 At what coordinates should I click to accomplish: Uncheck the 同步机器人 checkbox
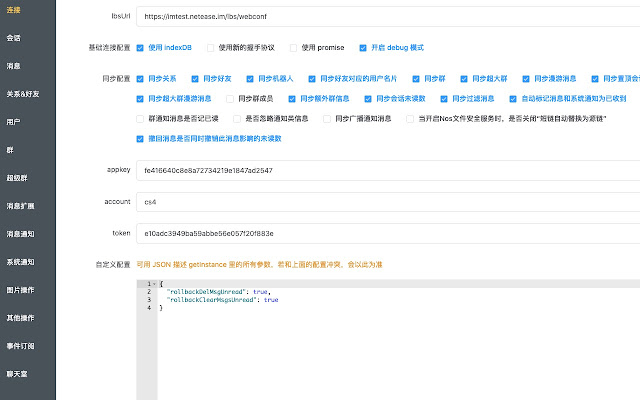click(x=250, y=79)
